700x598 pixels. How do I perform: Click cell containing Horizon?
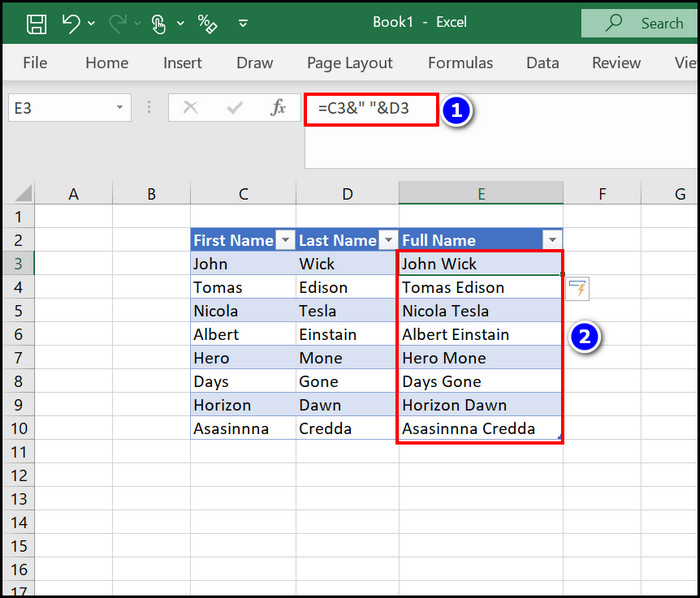click(x=243, y=405)
